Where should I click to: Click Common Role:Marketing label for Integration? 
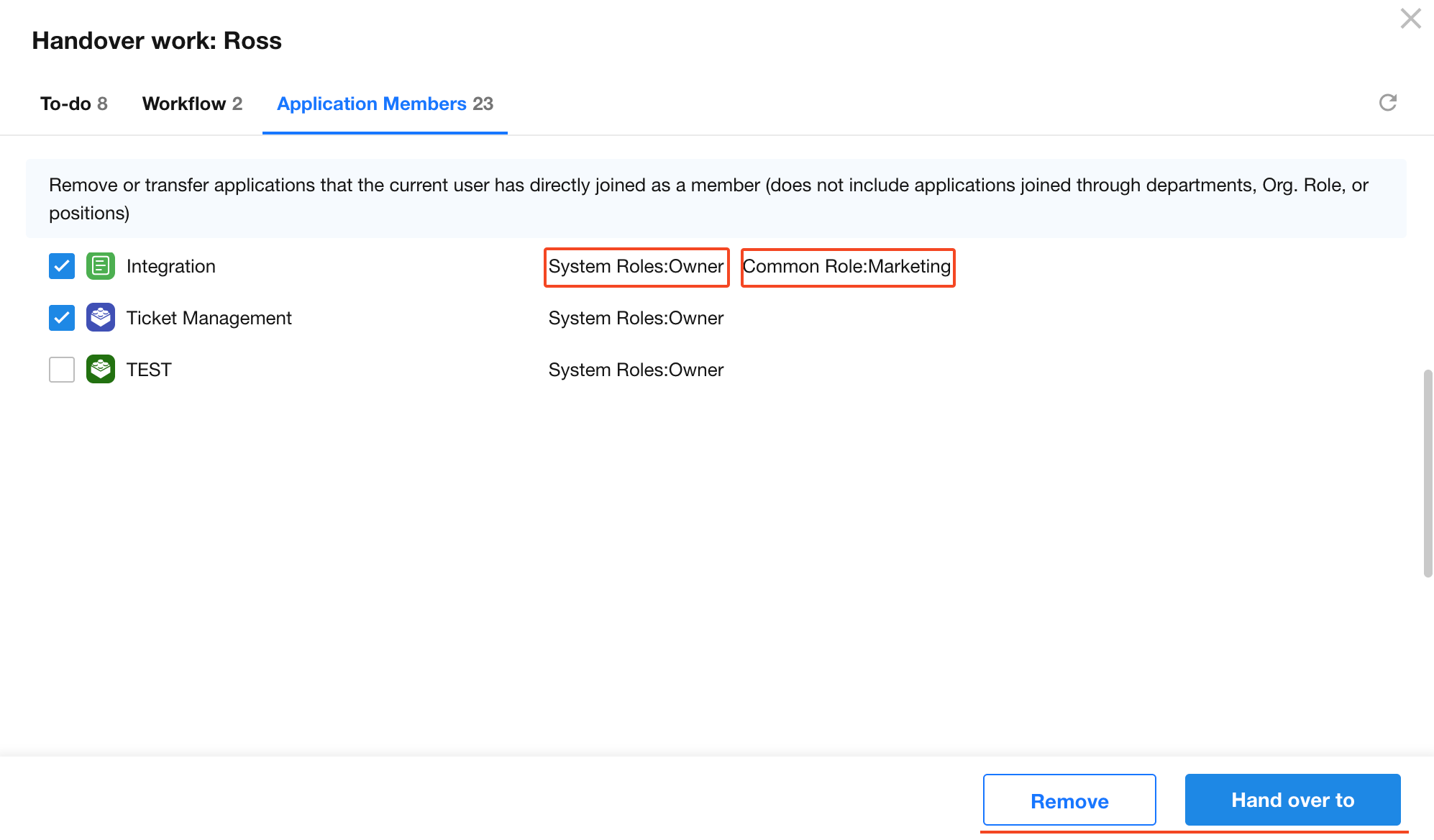coord(847,267)
